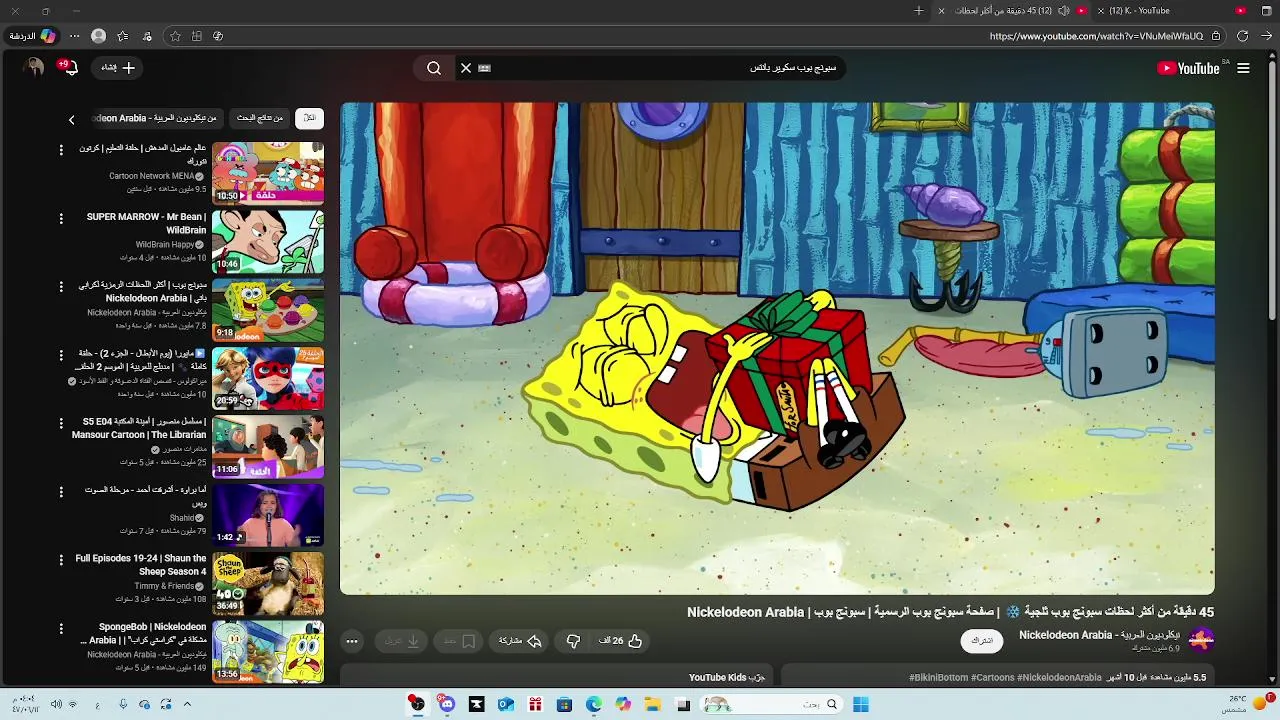
Task: Open File Explorer from the taskbar
Action: pos(653,704)
